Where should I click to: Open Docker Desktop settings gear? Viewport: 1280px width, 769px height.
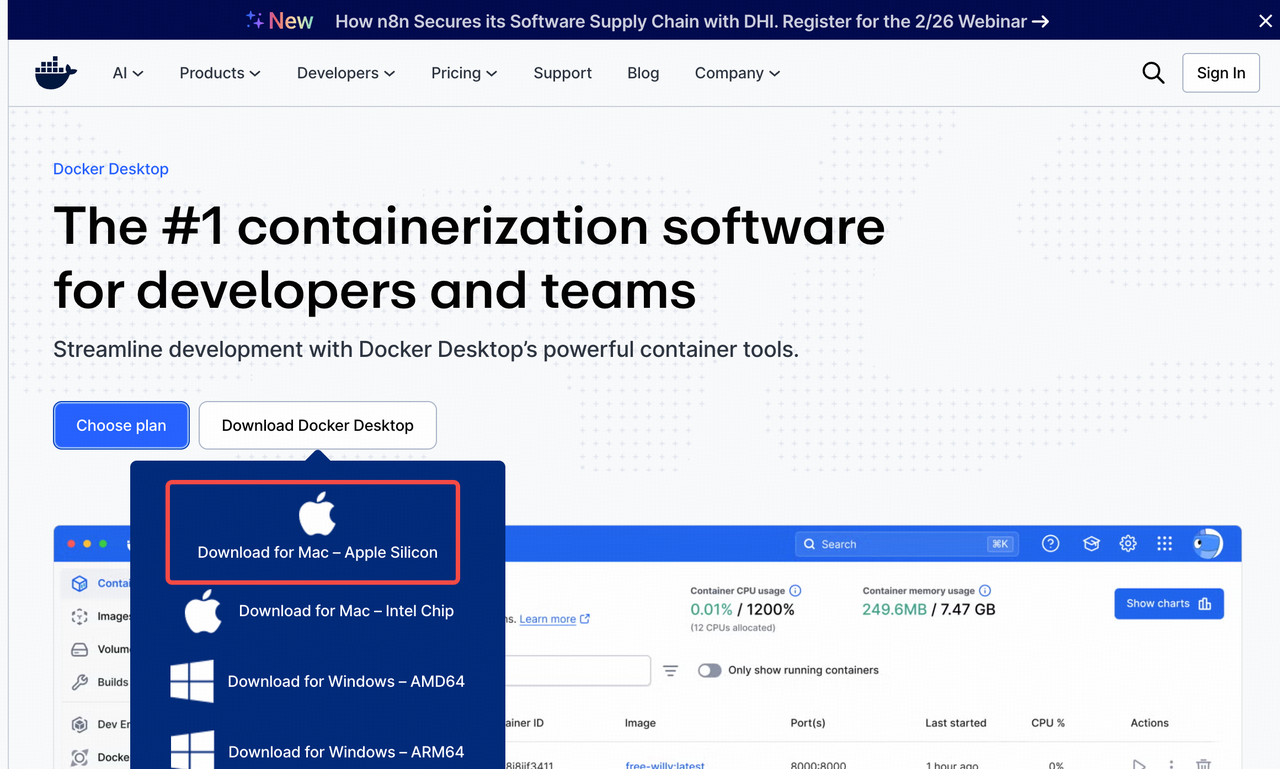(1128, 544)
